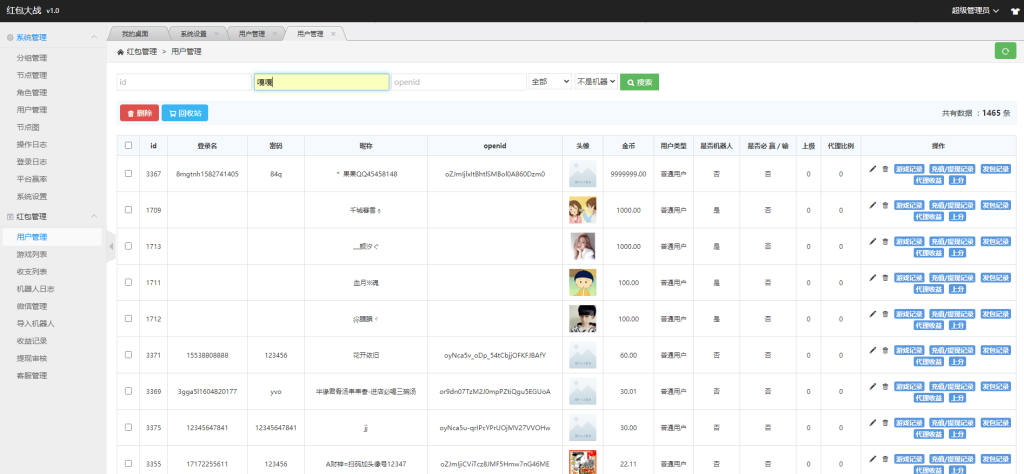Check the checkbox for user id 1713
The width and height of the screenshot is (1024, 474).
(128, 246)
